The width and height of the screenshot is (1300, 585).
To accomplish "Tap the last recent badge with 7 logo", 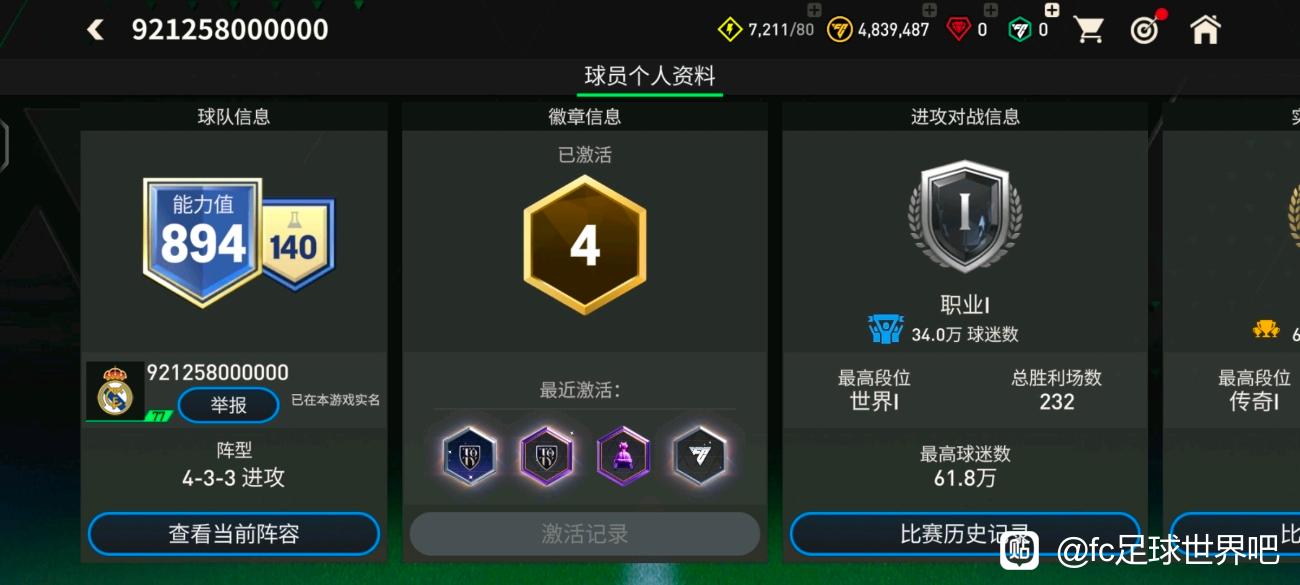I will point(700,456).
